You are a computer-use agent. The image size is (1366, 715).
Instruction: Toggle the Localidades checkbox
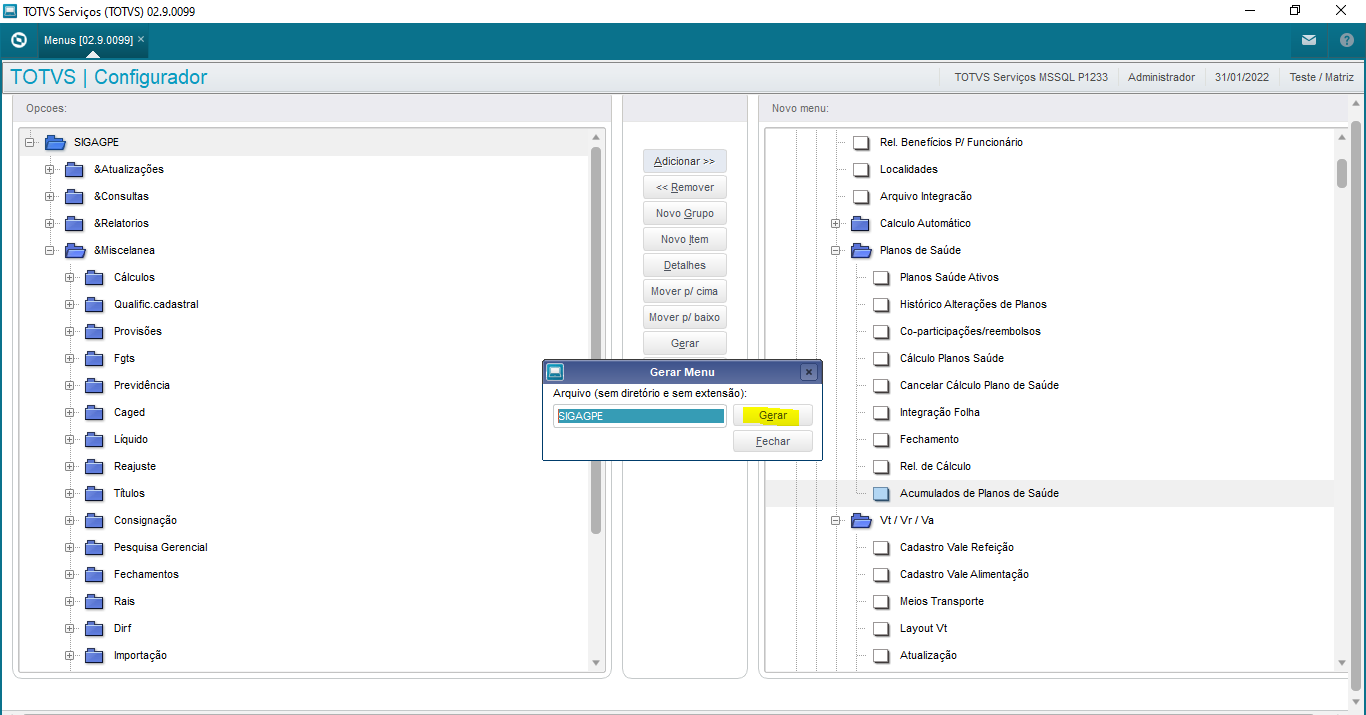pyautogui.click(x=861, y=169)
